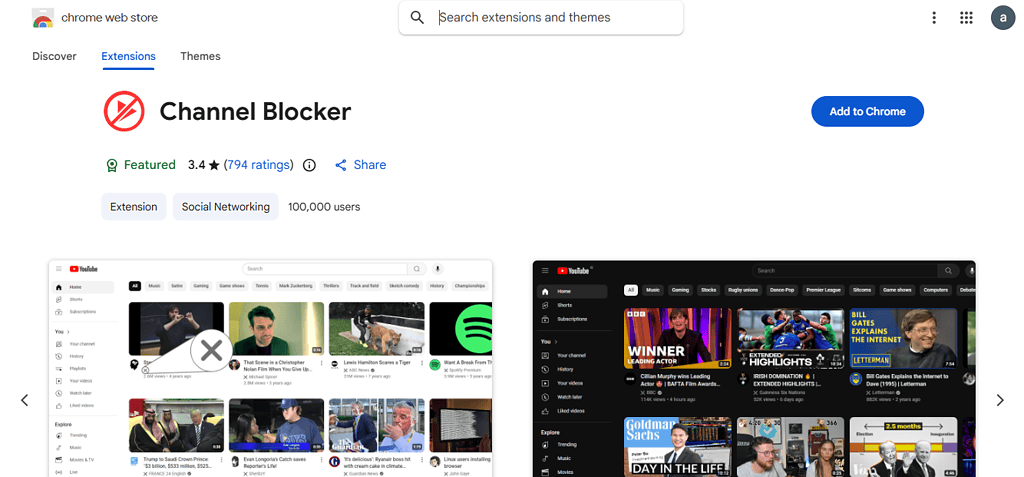Image resolution: width=1024 pixels, height=477 pixels.
Task: Switch to the Discover tab
Action: coord(54,56)
